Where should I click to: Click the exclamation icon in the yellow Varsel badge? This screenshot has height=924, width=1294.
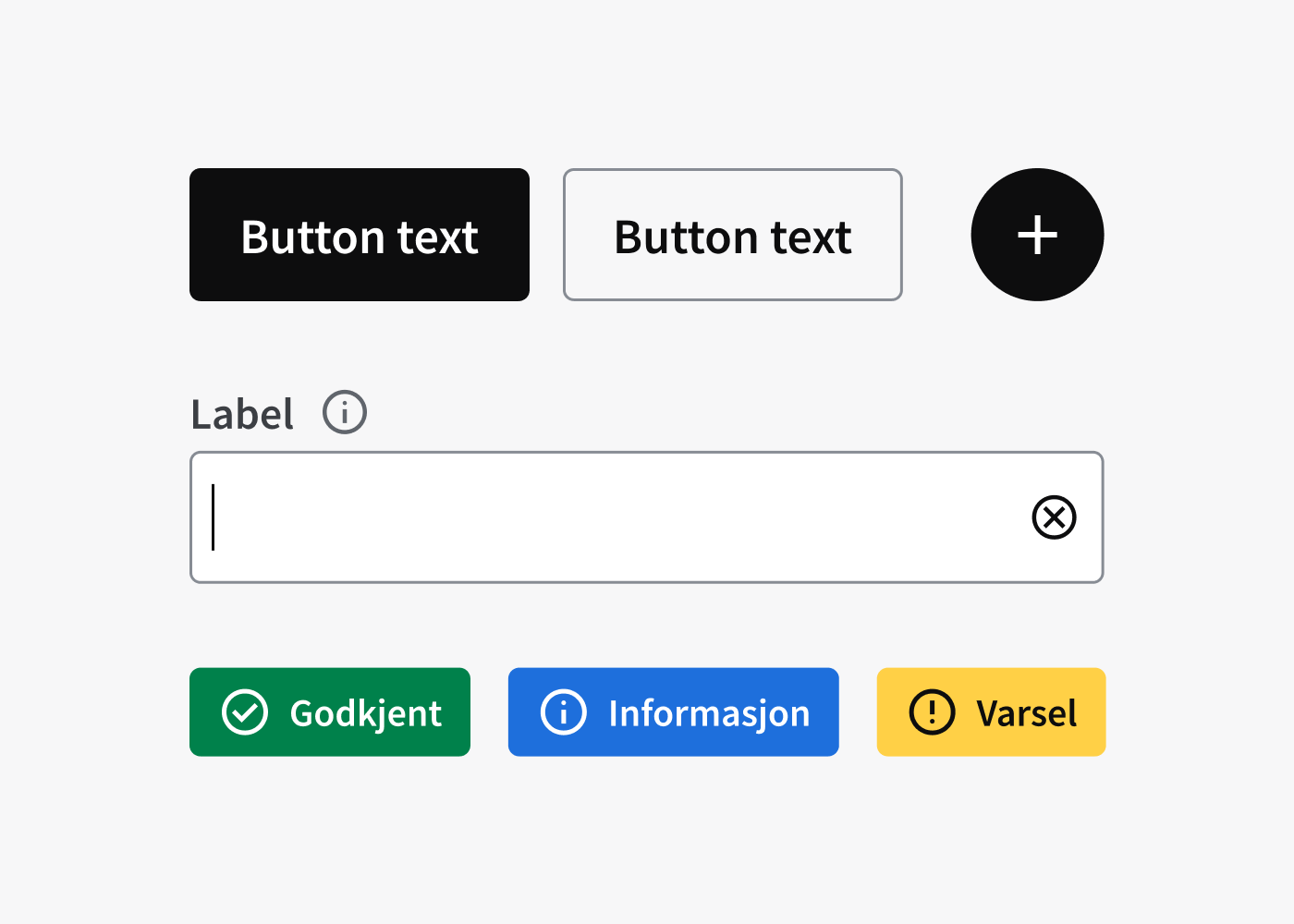[x=932, y=712]
